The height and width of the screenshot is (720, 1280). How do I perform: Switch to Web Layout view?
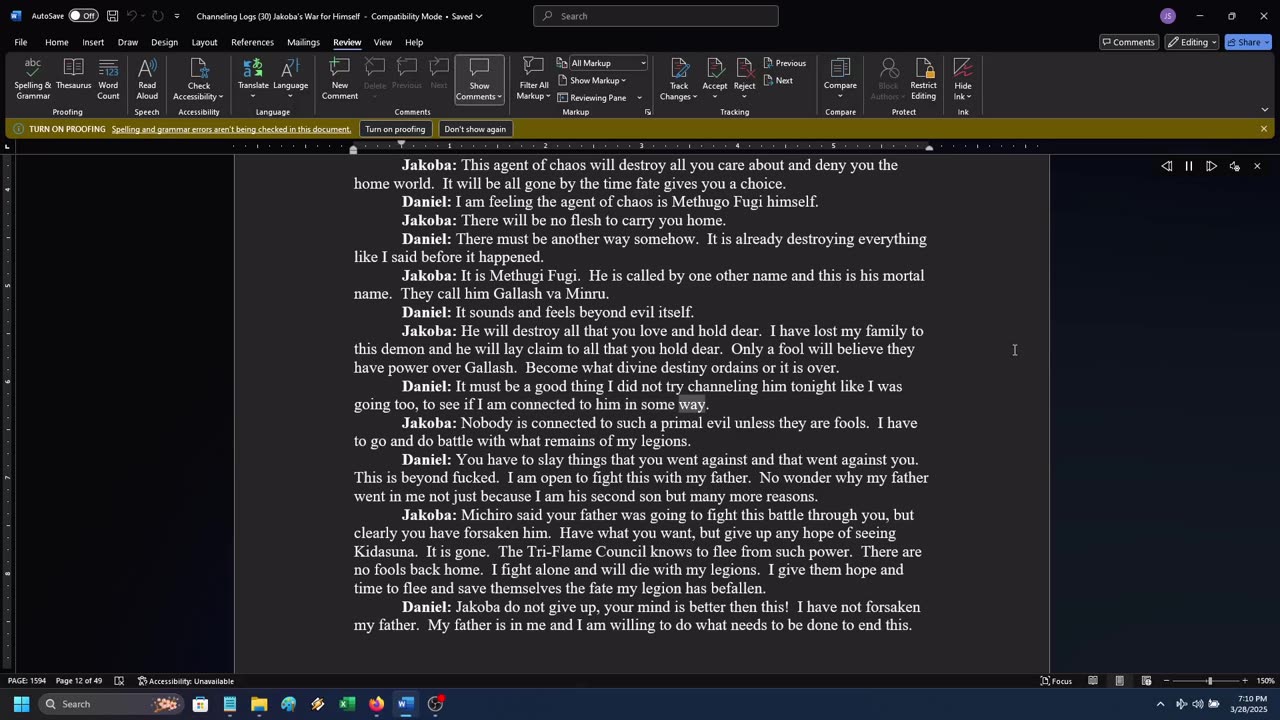click(1146, 681)
